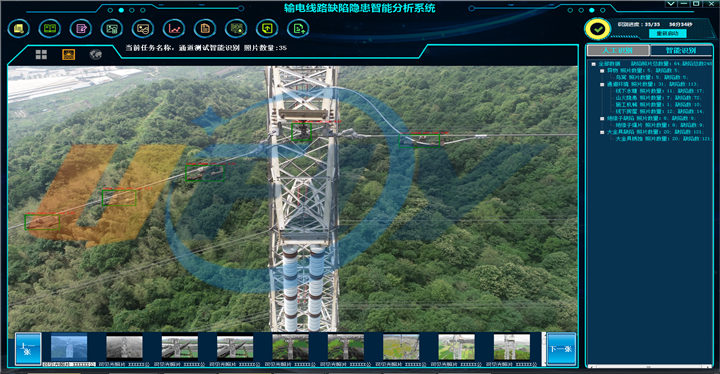Switch to the 人工识别 tab

pos(618,50)
